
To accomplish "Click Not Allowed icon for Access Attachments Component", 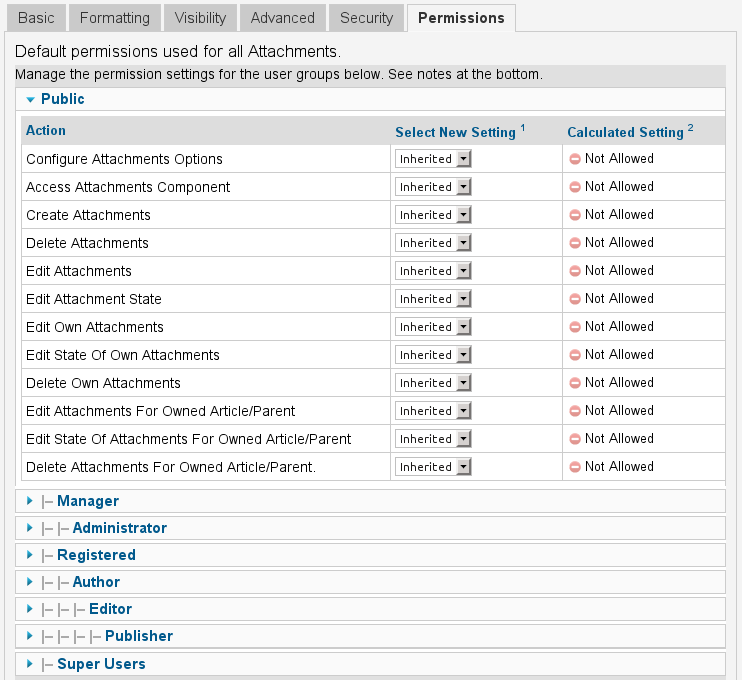I will [575, 187].
